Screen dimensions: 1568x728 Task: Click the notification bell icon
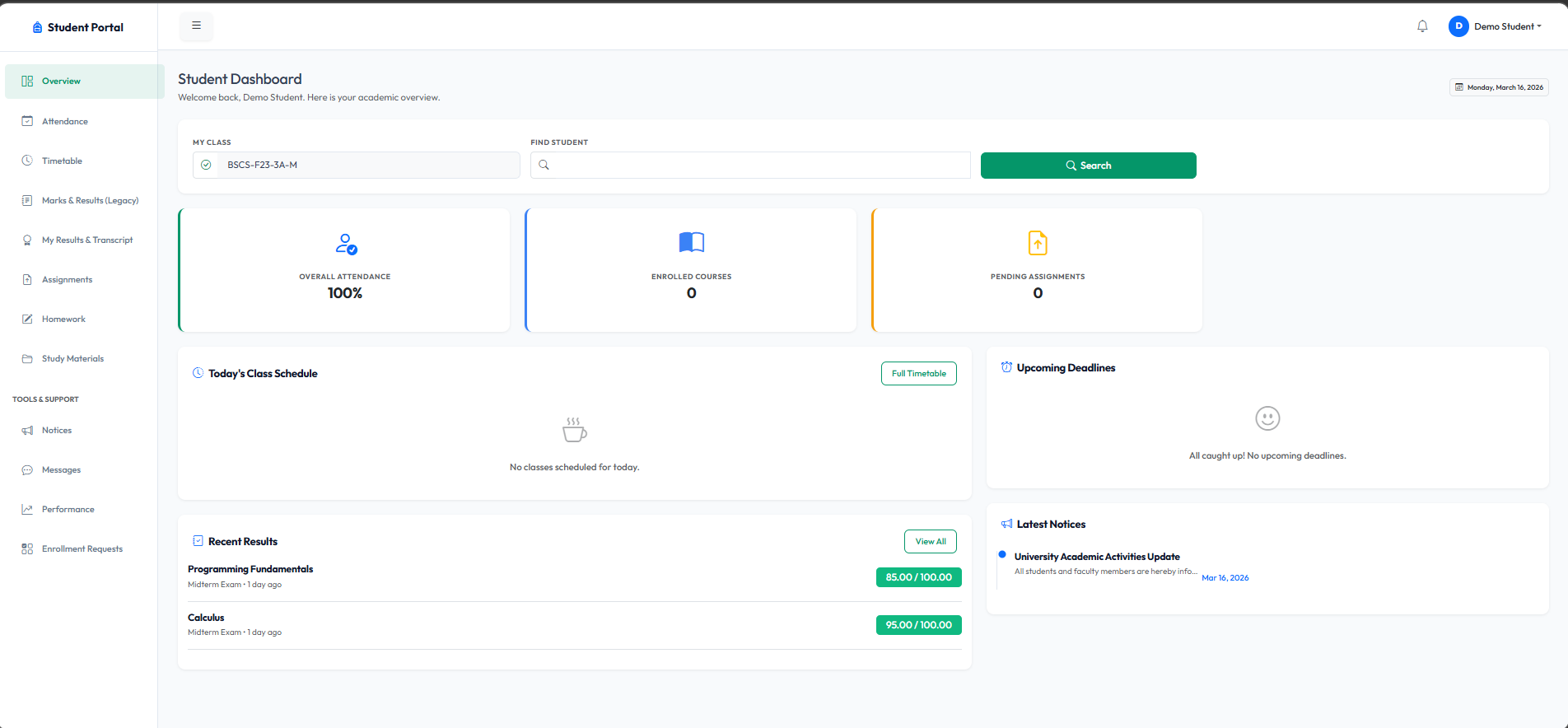(1422, 26)
